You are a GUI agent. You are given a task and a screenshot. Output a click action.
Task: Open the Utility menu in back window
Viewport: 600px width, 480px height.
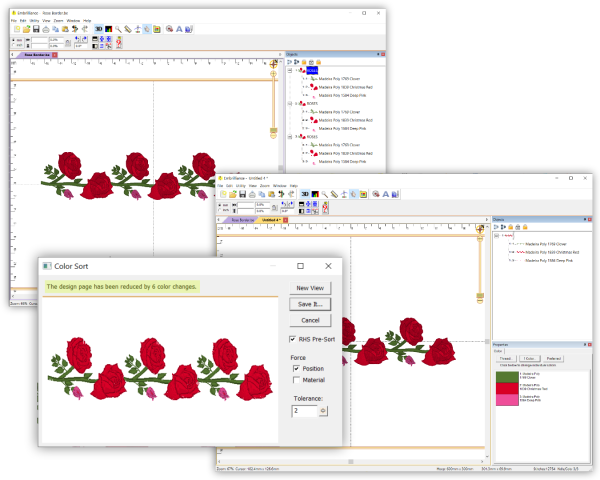tap(34, 21)
